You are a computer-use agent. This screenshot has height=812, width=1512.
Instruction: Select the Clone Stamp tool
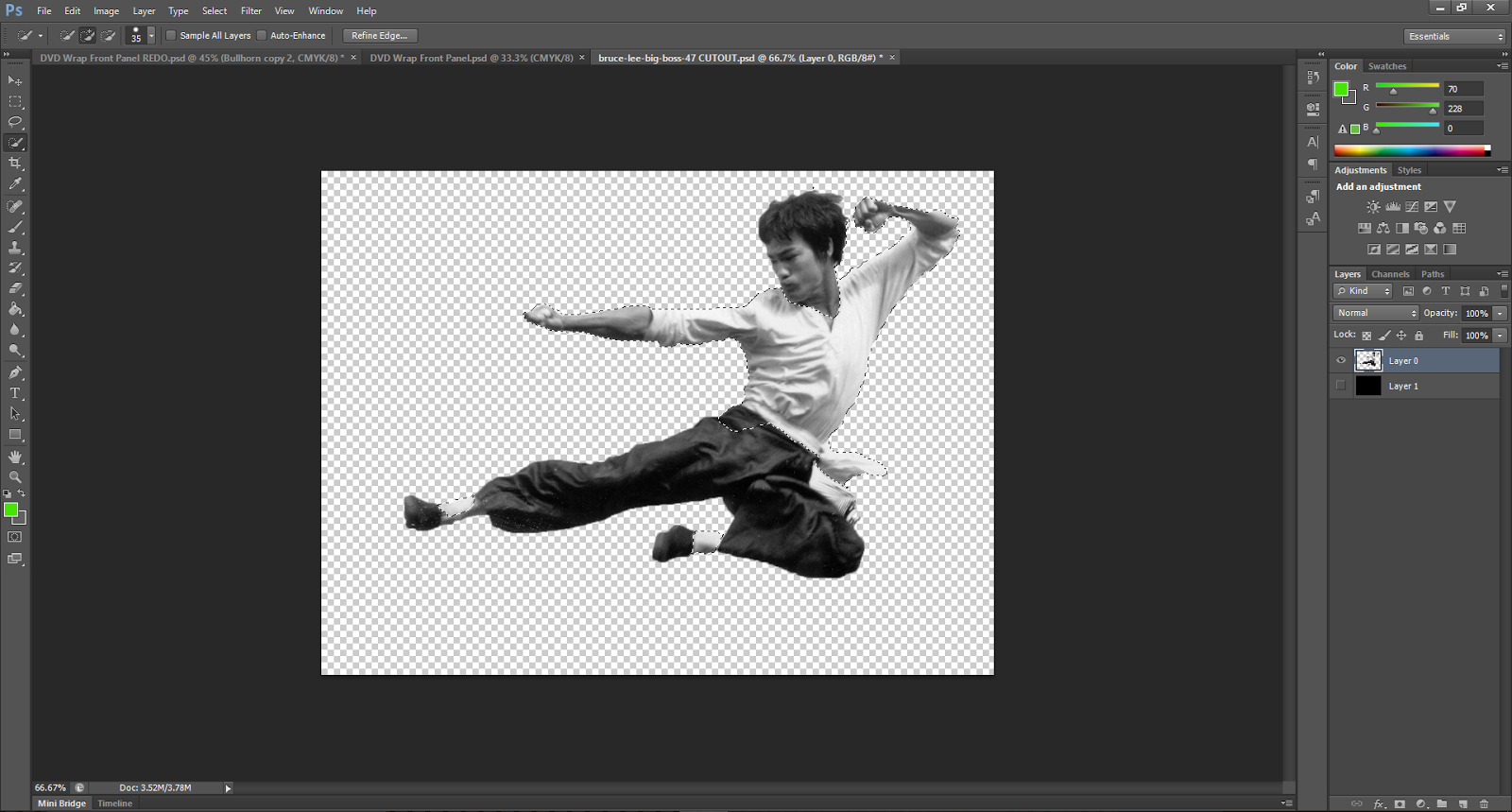pyautogui.click(x=15, y=248)
